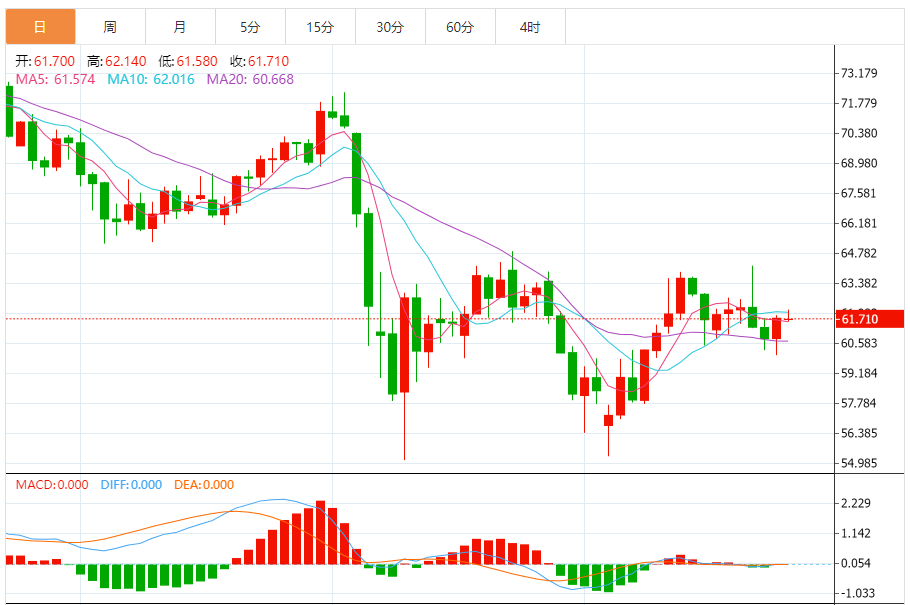Click the 70.380 price axis label

click(859, 133)
